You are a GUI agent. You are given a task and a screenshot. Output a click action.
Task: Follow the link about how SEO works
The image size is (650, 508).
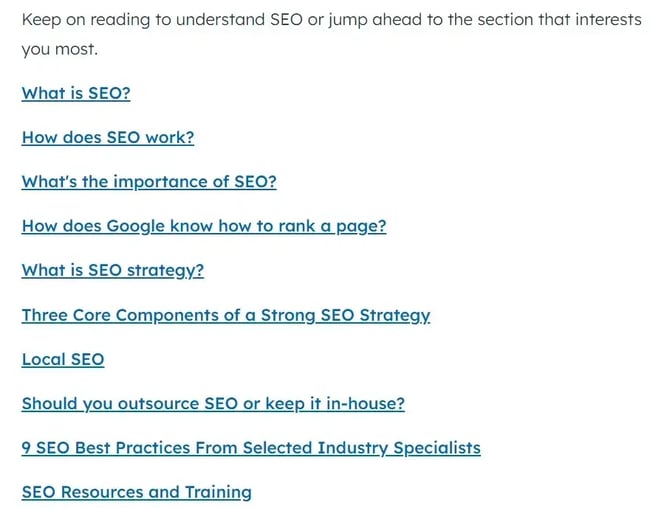(x=108, y=137)
